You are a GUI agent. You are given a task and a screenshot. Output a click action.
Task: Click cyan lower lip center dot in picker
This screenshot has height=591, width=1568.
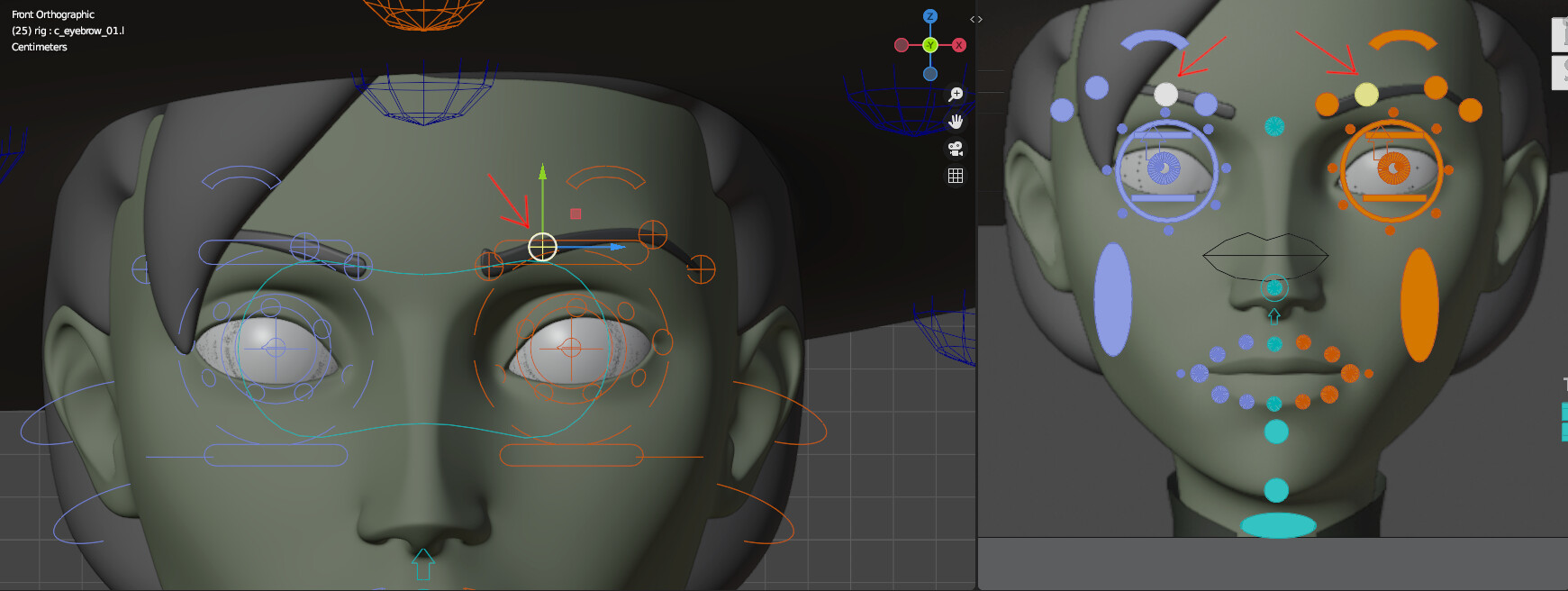pos(1274,404)
